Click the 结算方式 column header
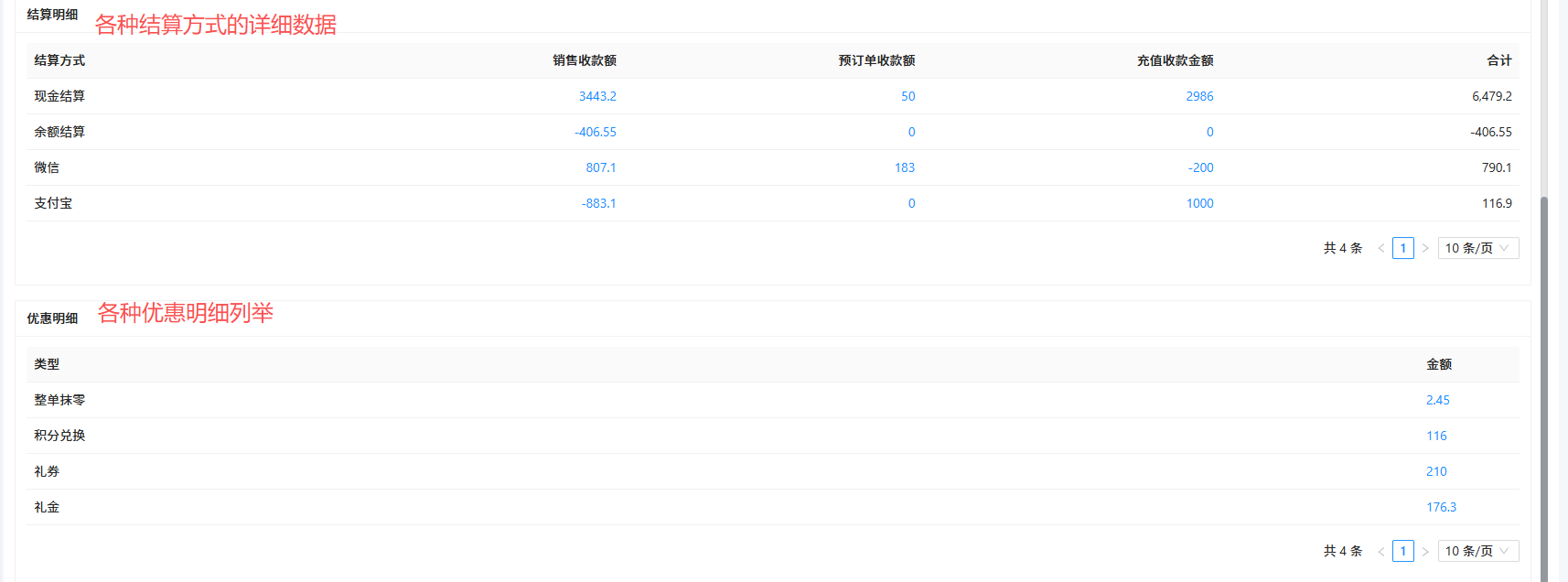This screenshot has height=582, width=1568. pyautogui.click(x=59, y=60)
